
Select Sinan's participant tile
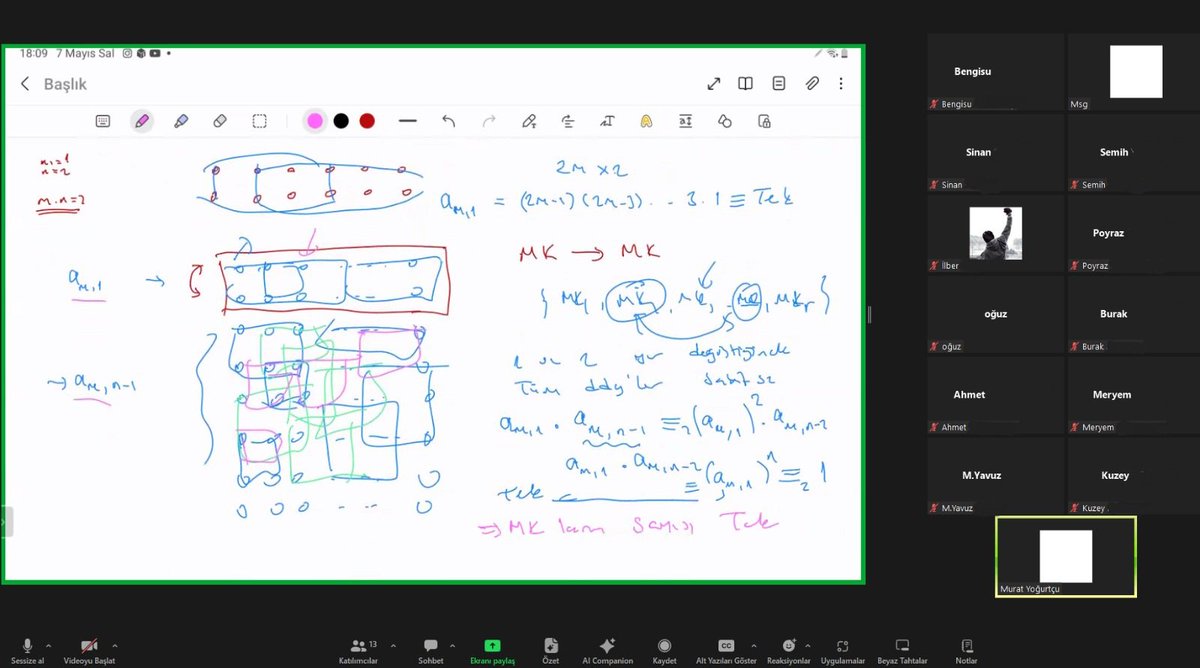point(996,153)
